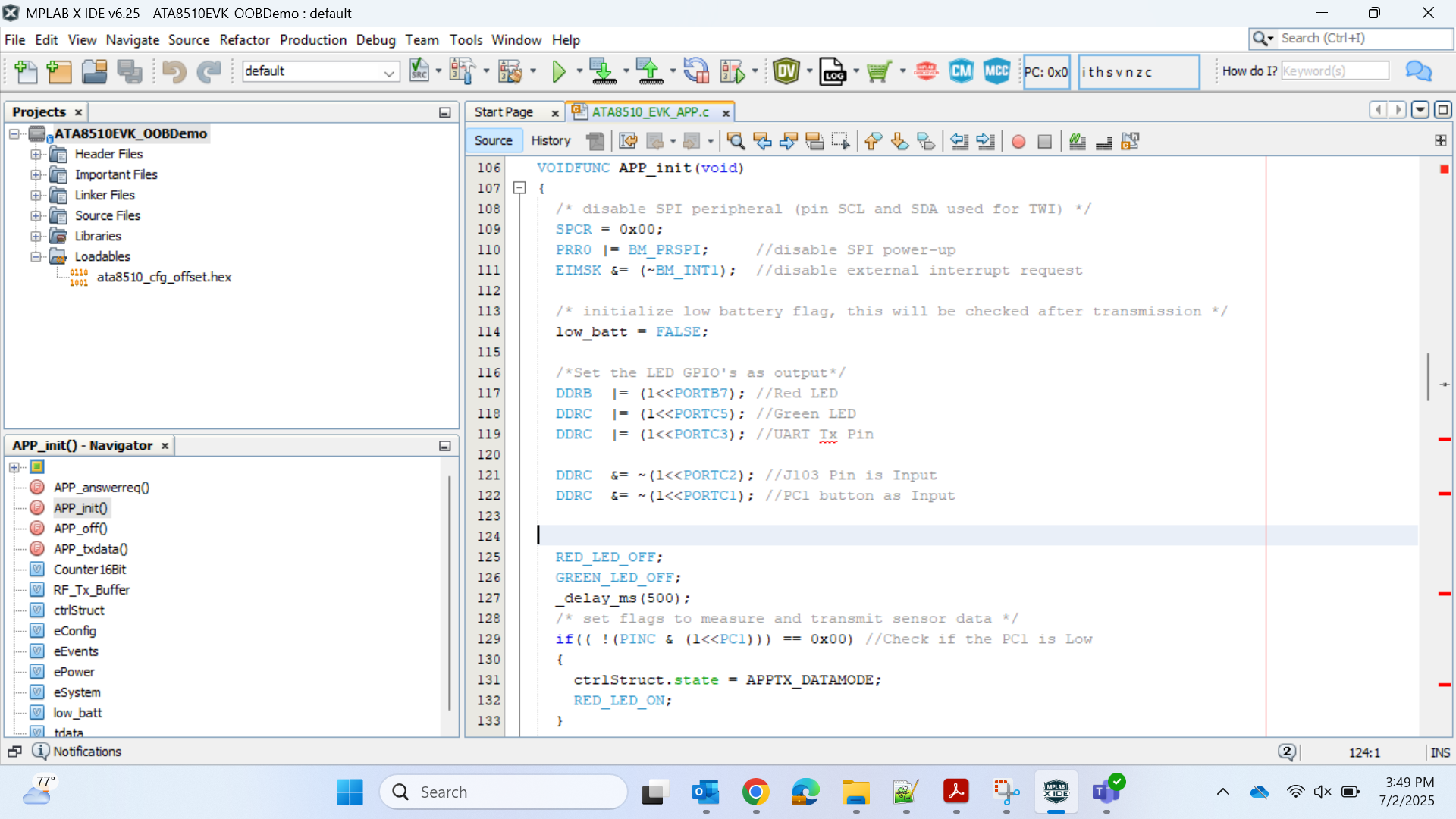Select APP_txdata() in the Navigator
The width and height of the screenshot is (1456, 819).
(90, 549)
